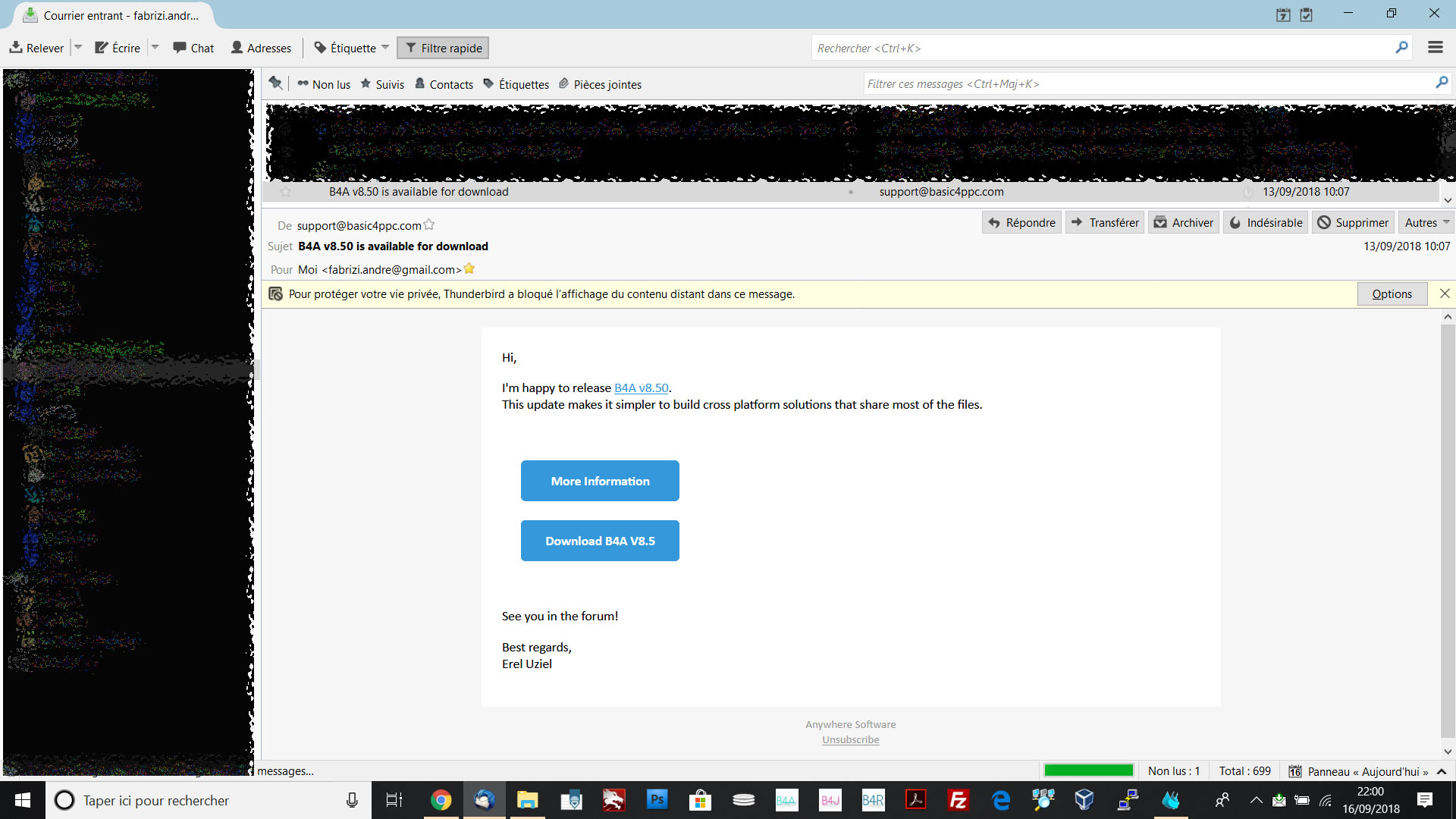Click the Chat toolbar icon

coord(193,48)
